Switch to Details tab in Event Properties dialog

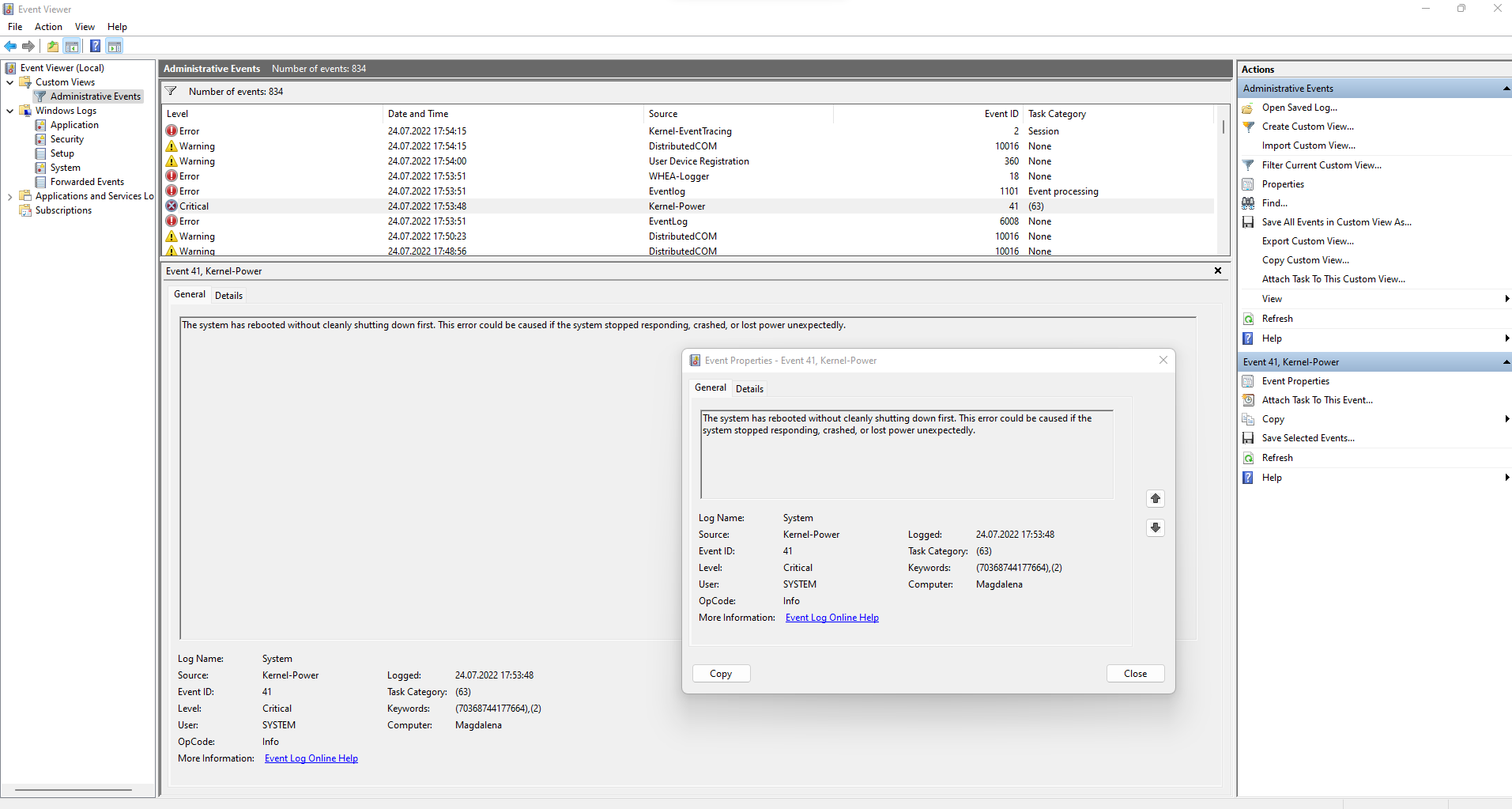pyautogui.click(x=749, y=388)
